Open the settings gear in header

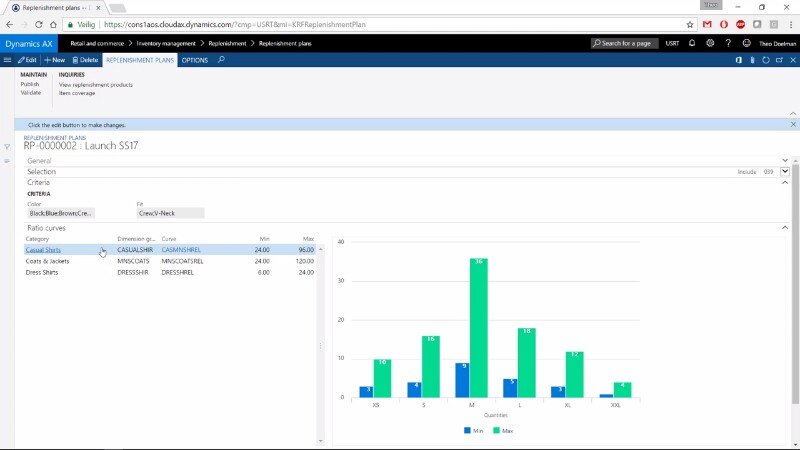tap(710, 44)
